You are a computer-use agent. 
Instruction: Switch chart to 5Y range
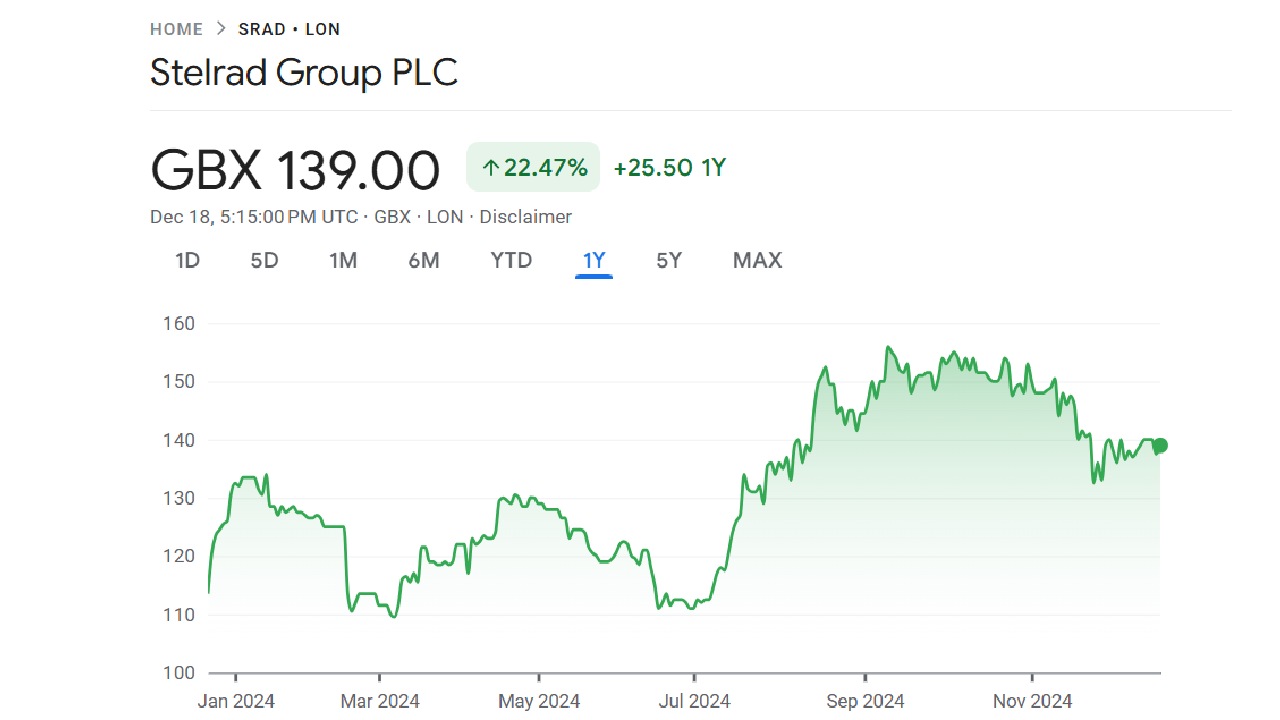click(x=669, y=261)
